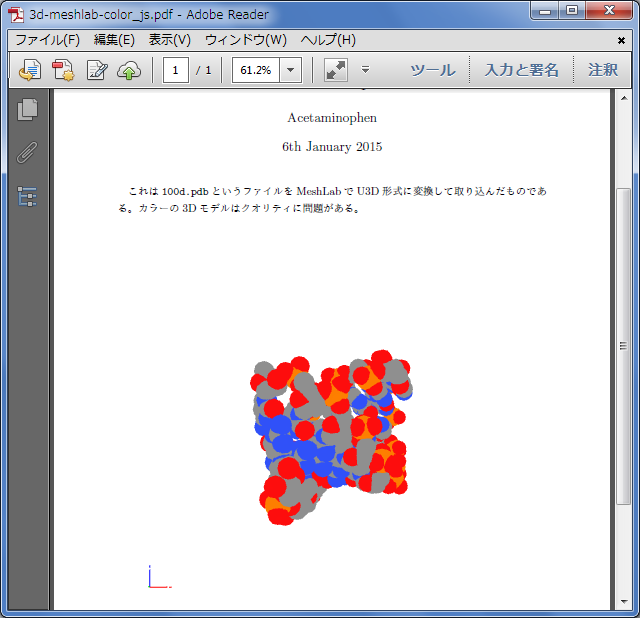Maximize the Adobe Reader window
Screen dimensions: 640x618
[x=572, y=10]
